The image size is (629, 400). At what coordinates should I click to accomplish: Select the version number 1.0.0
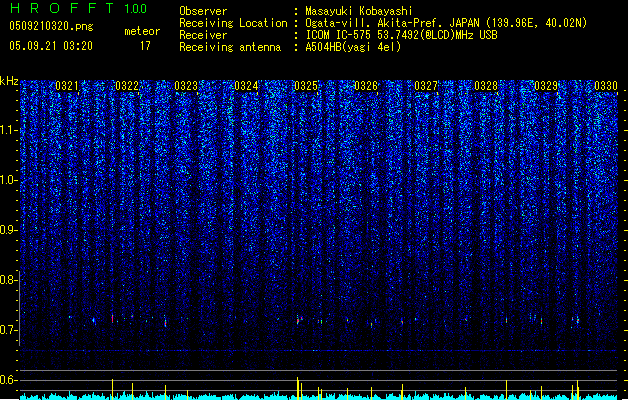[136, 8]
